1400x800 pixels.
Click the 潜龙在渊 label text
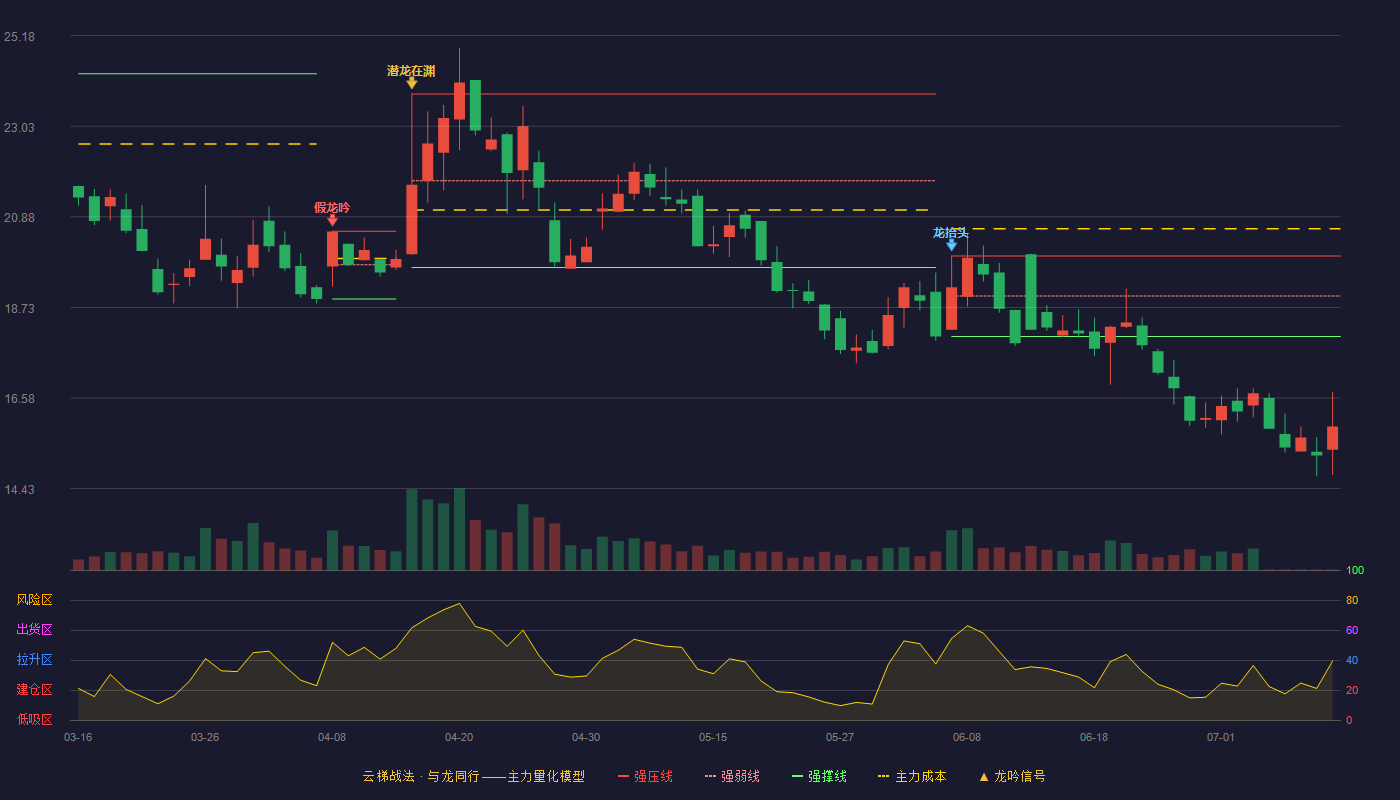tap(411, 71)
